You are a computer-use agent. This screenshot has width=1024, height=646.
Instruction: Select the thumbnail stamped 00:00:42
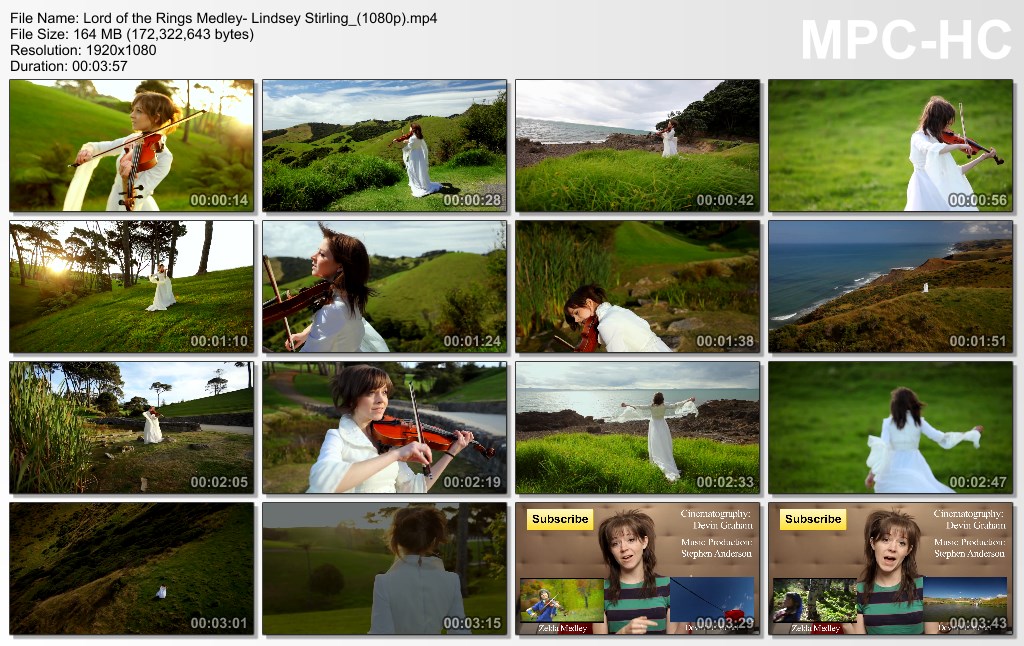pyautogui.click(x=637, y=146)
